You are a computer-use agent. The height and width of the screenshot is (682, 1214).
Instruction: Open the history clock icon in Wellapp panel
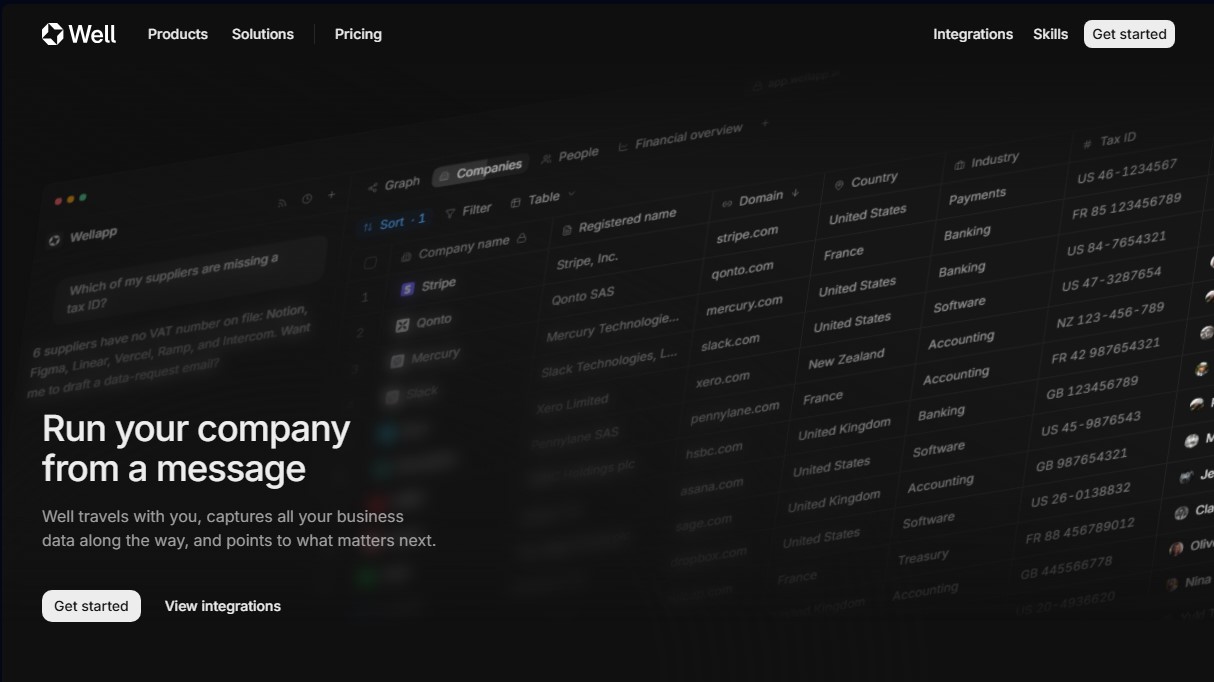tap(307, 199)
